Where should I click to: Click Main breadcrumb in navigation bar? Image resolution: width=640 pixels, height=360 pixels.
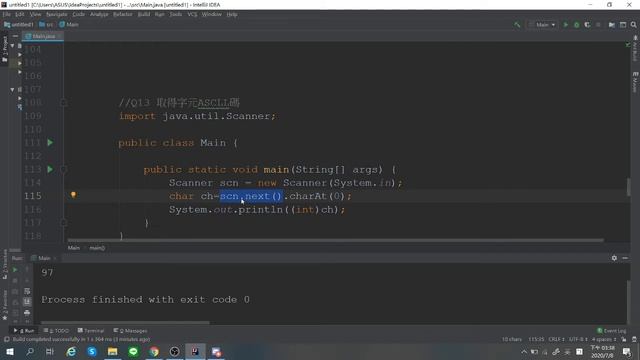coord(69,24)
